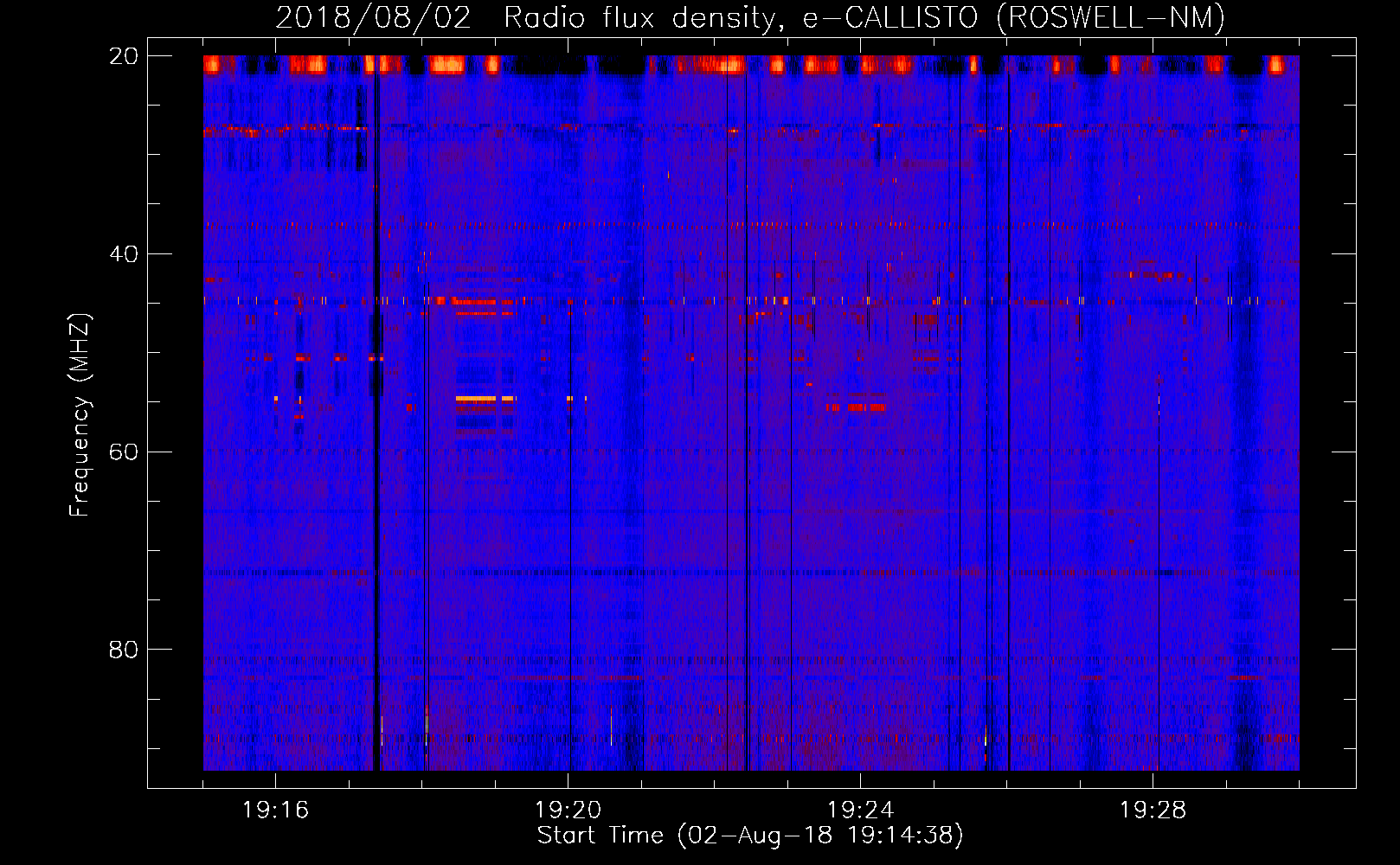
Task: Click the '60' frequency tick label
Action: click(x=124, y=452)
